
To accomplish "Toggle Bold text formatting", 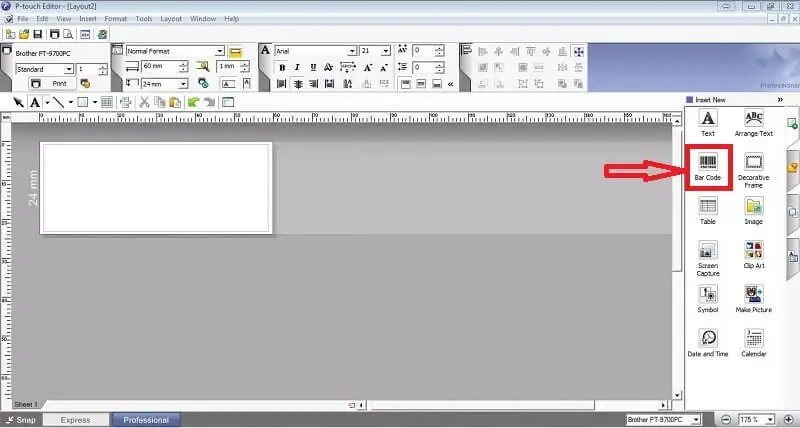I will (x=283, y=68).
